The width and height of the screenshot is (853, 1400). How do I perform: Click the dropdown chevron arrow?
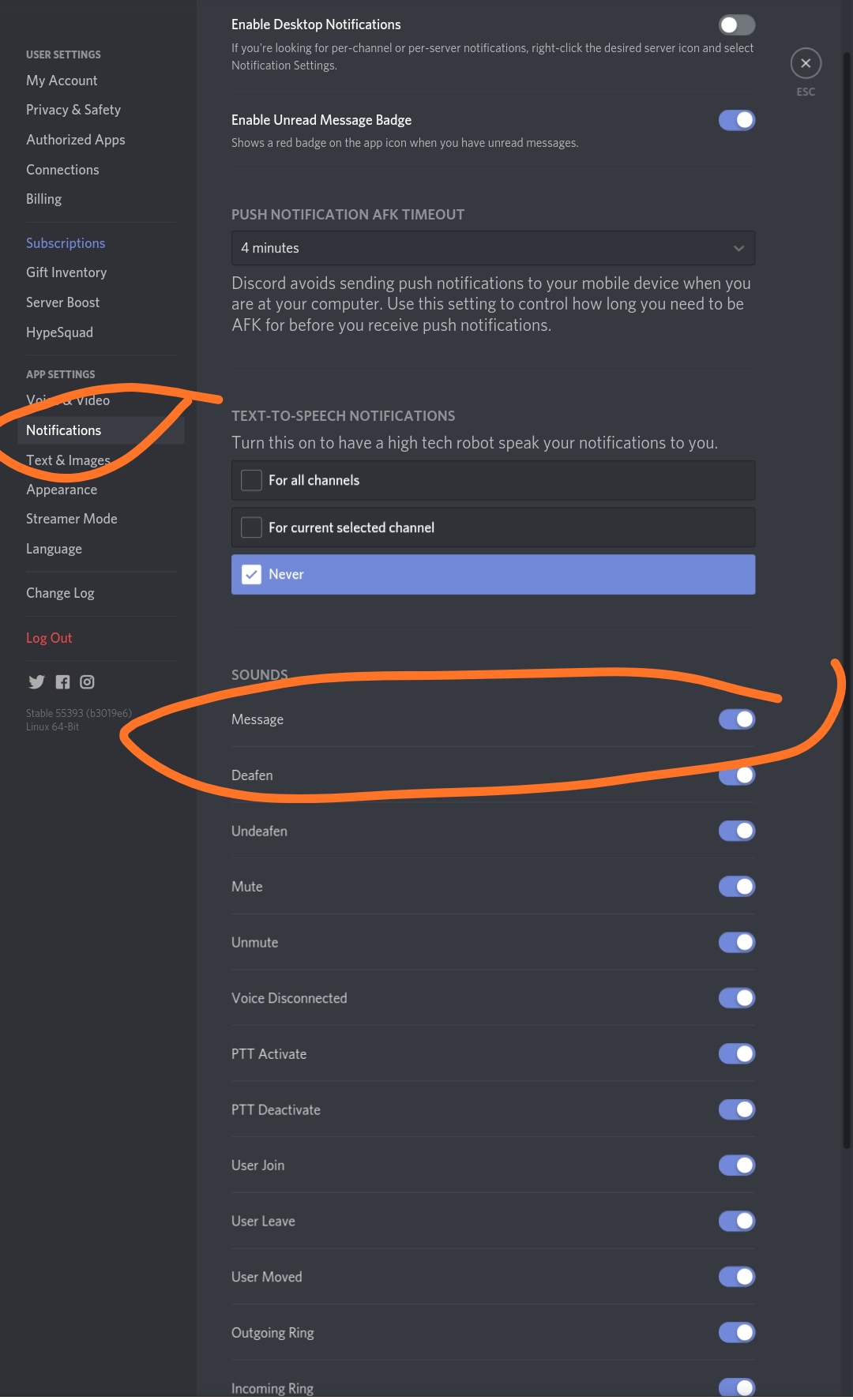[738, 248]
